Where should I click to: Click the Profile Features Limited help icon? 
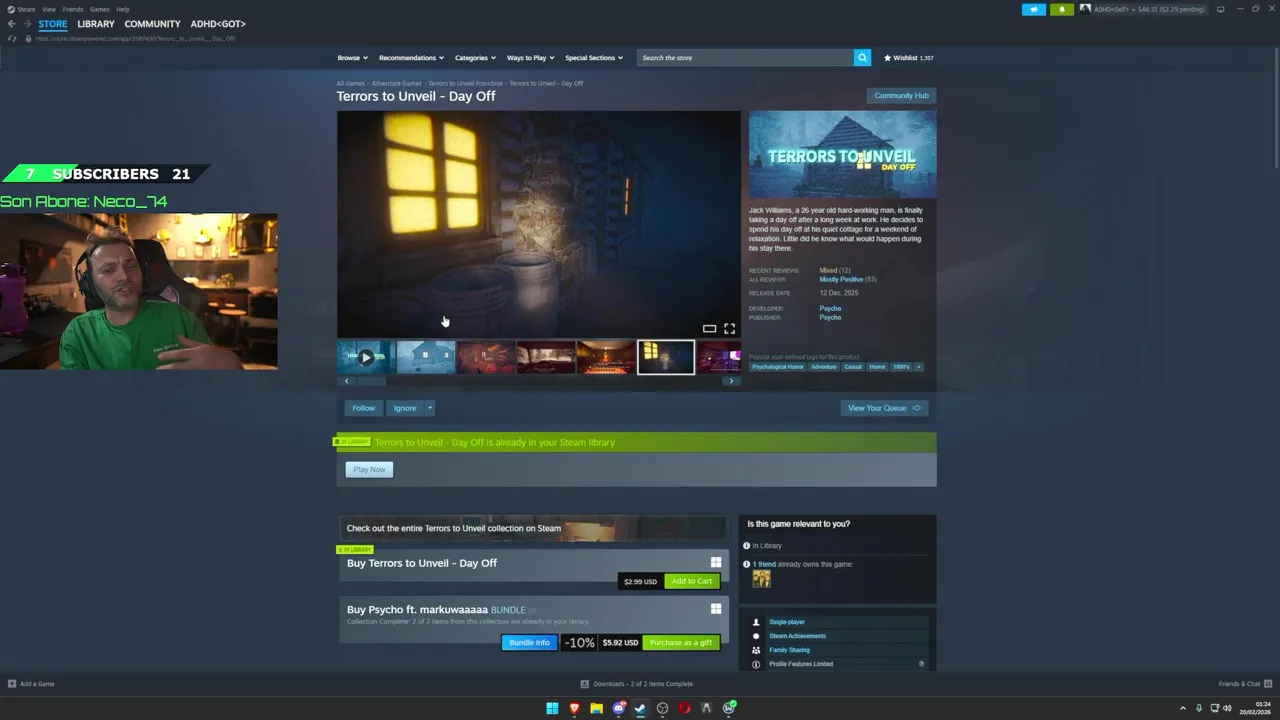[921, 664]
